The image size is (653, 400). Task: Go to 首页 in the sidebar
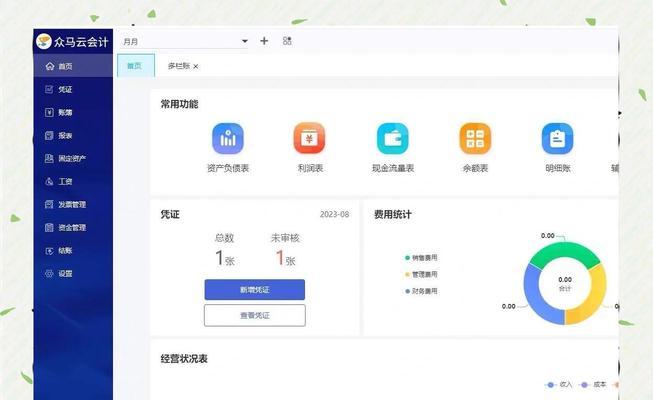pos(73,66)
